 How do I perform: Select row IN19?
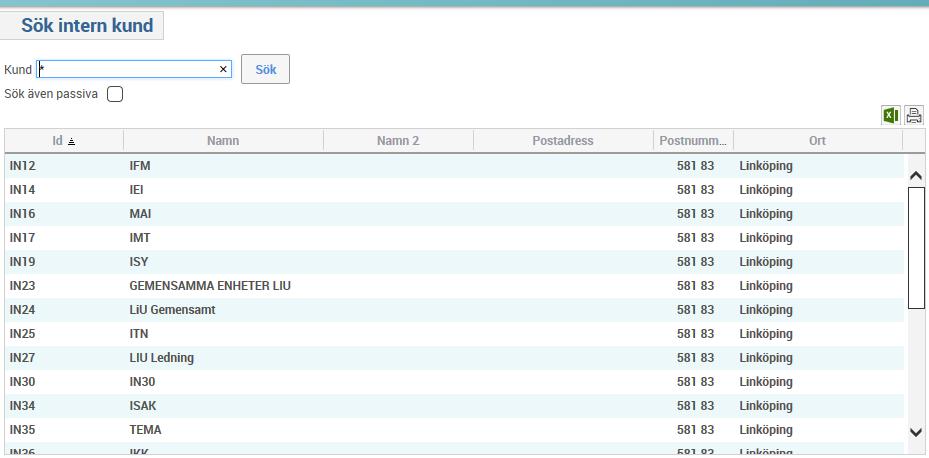(x=454, y=262)
